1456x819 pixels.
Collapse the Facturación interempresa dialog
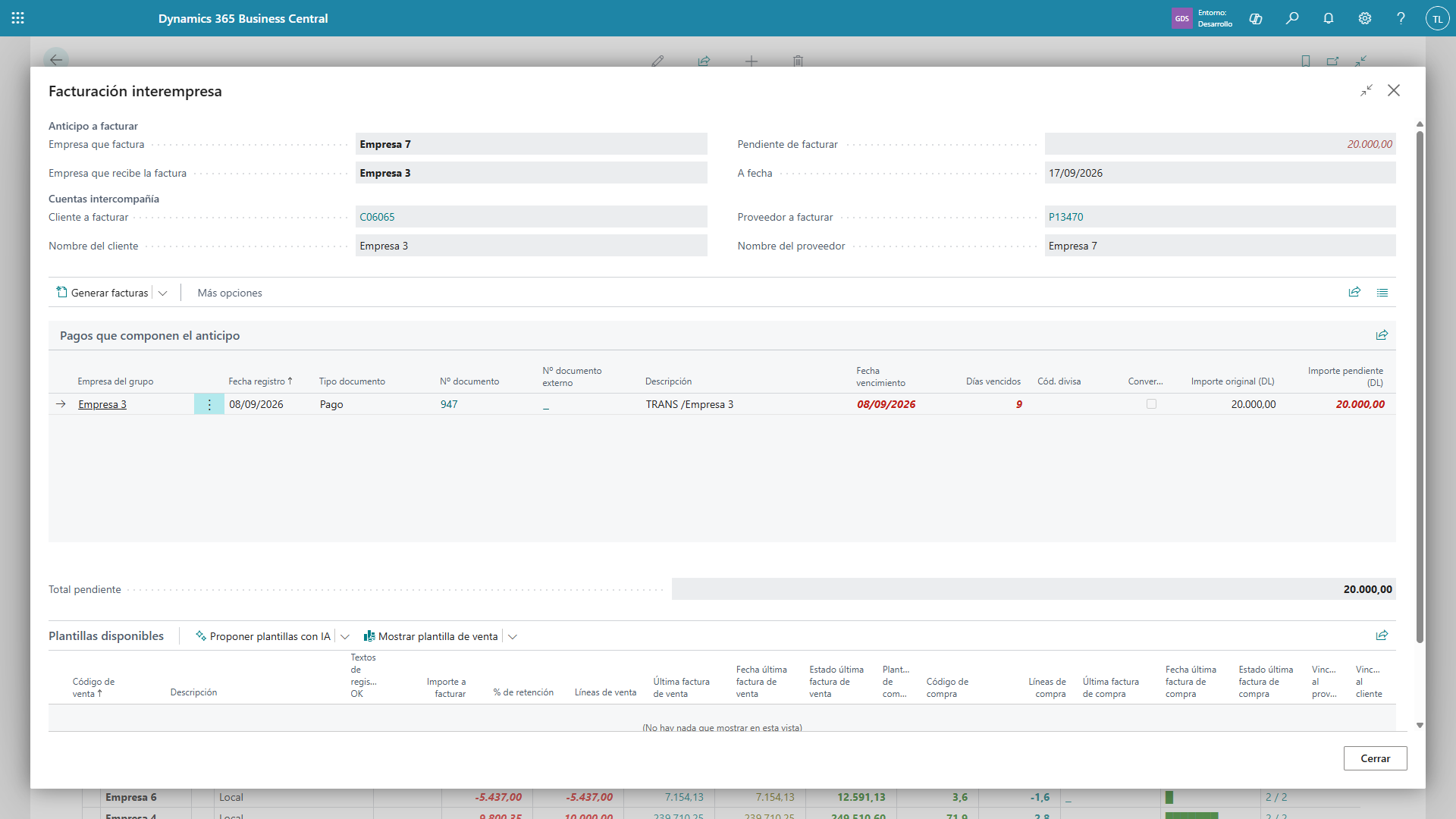1367,90
